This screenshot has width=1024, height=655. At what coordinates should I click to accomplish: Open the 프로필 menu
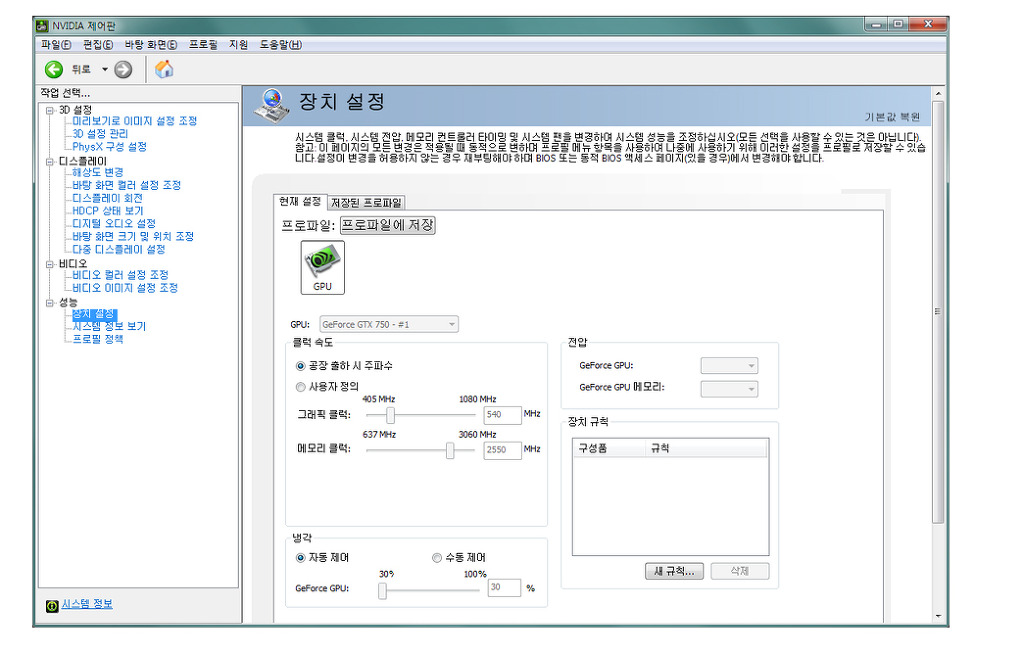tap(203, 44)
